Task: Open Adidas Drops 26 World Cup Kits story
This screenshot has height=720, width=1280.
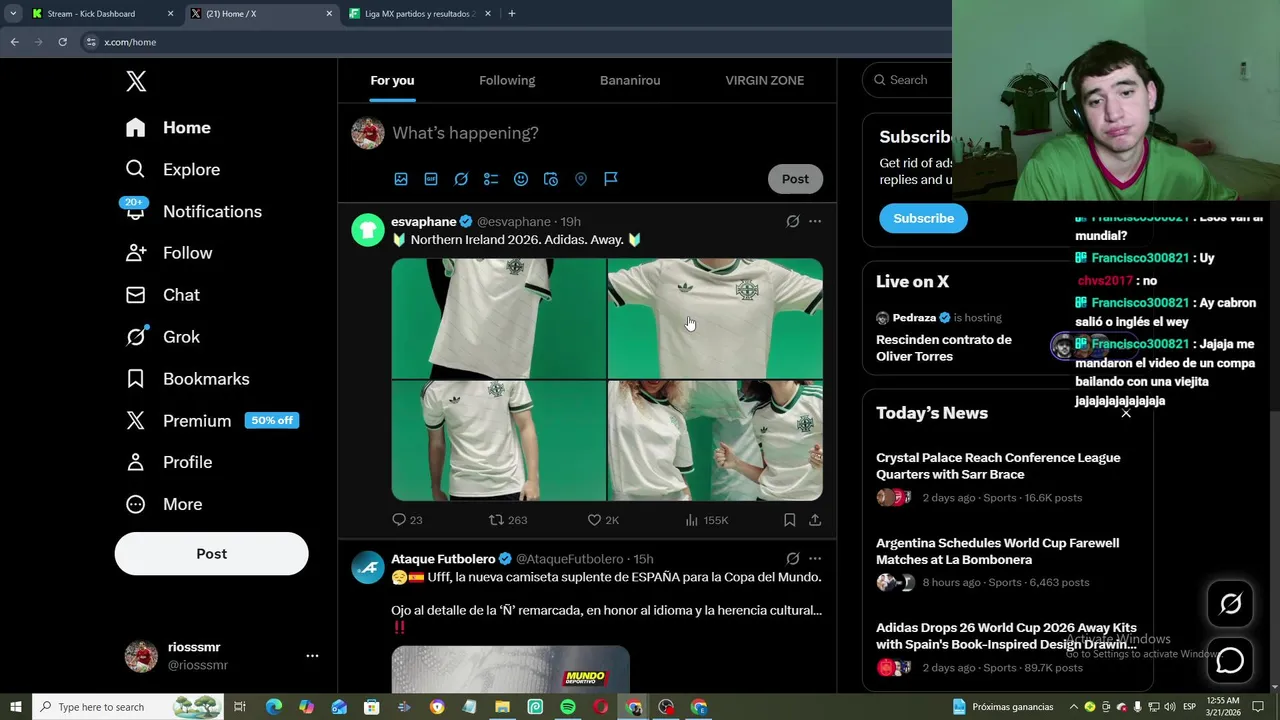Action: 1007,647
